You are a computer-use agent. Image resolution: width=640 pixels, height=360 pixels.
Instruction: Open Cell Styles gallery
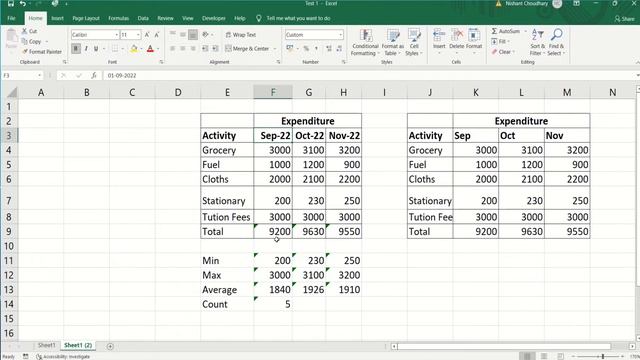[x=414, y=42]
